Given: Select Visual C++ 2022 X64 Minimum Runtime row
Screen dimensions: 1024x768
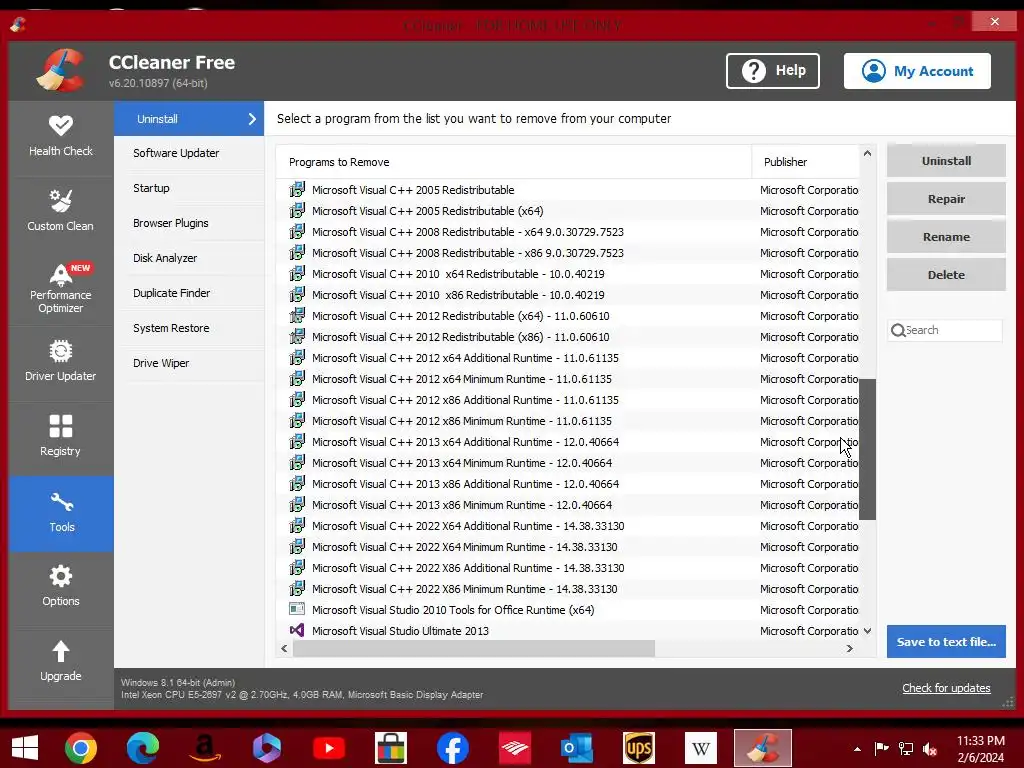Looking at the screenshot, I should click(568, 547).
